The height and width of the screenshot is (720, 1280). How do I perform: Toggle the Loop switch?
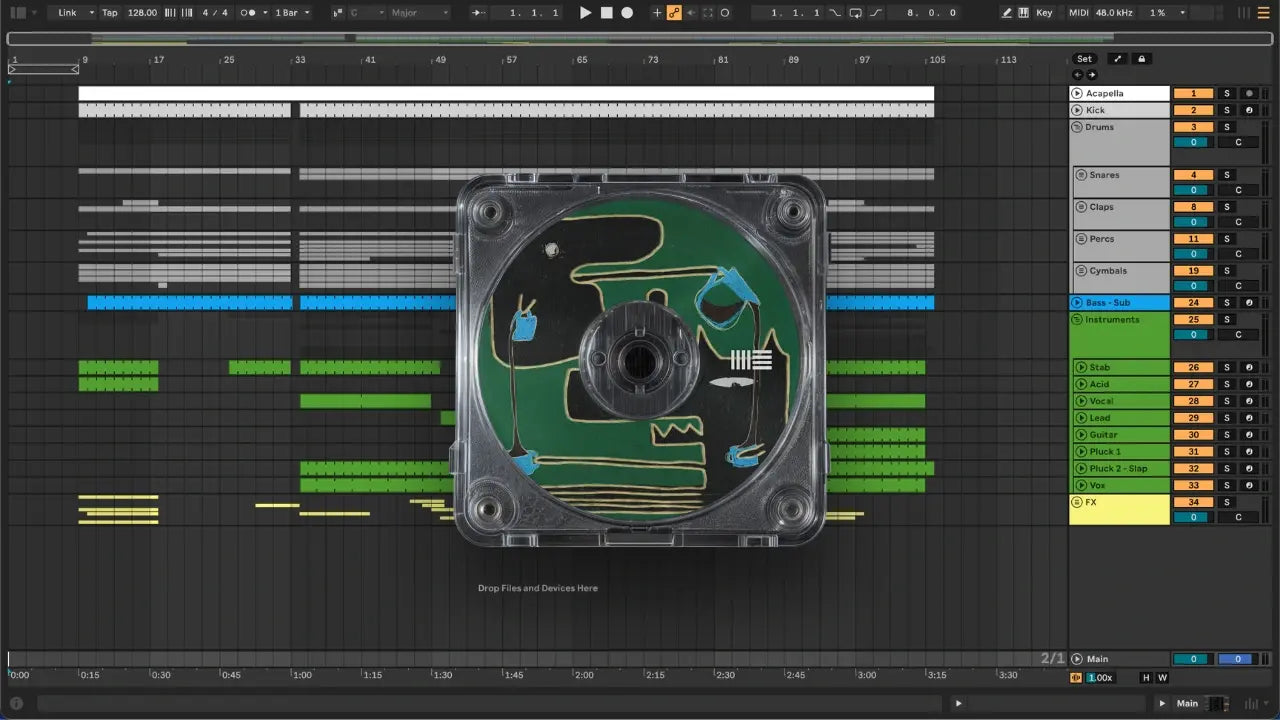pos(856,13)
